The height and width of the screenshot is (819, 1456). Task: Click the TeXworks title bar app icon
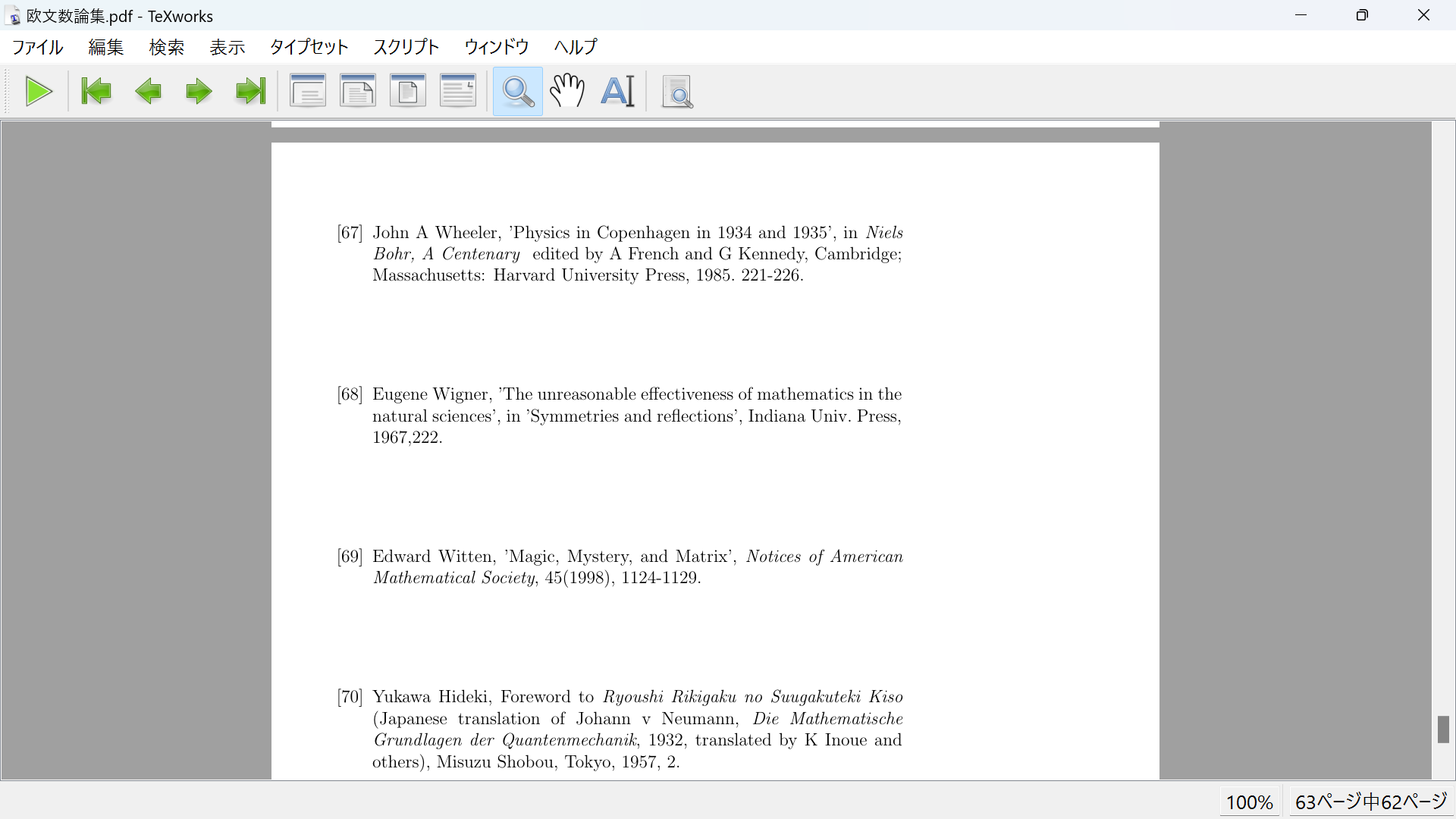14,16
